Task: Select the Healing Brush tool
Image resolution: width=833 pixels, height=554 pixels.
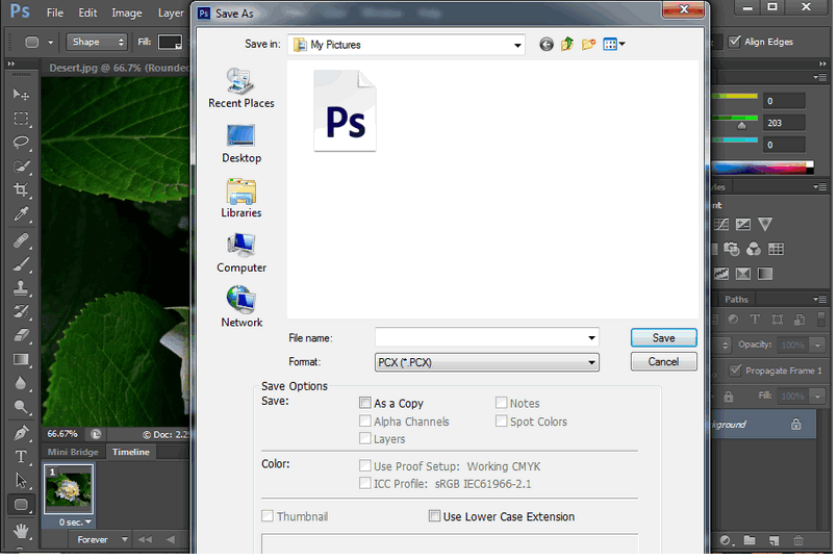Action: click(x=21, y=241)
